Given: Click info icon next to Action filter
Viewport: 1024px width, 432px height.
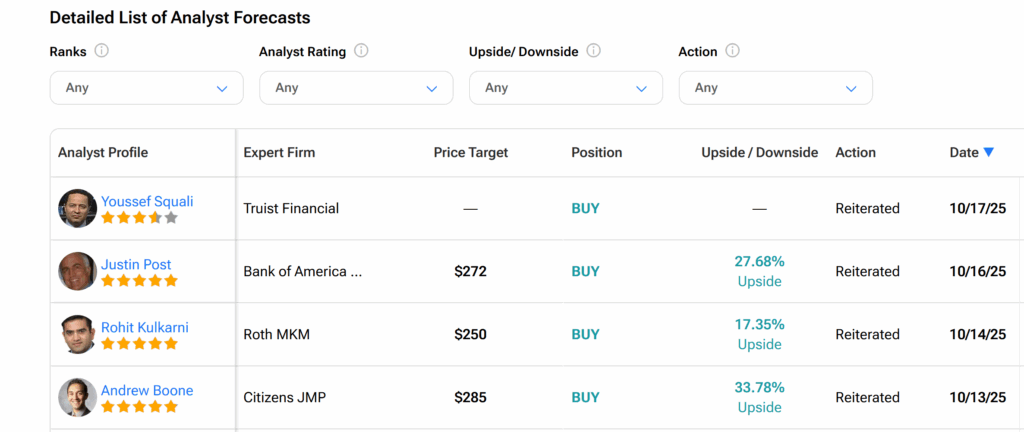Looking at the screenshot, I should click(x=732, y=51).
